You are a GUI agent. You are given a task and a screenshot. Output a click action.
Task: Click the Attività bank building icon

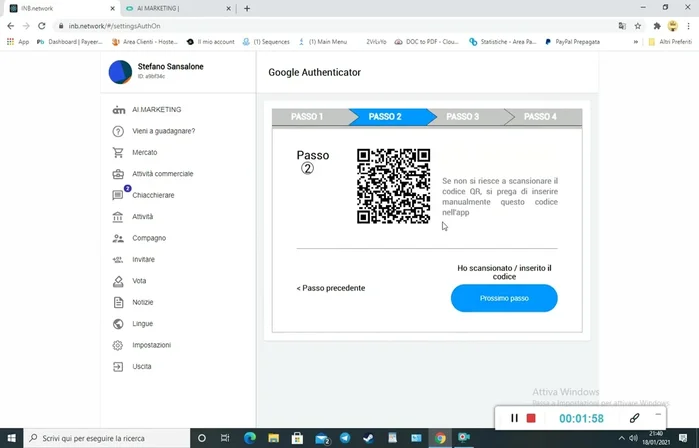click(x=118, y=217)
